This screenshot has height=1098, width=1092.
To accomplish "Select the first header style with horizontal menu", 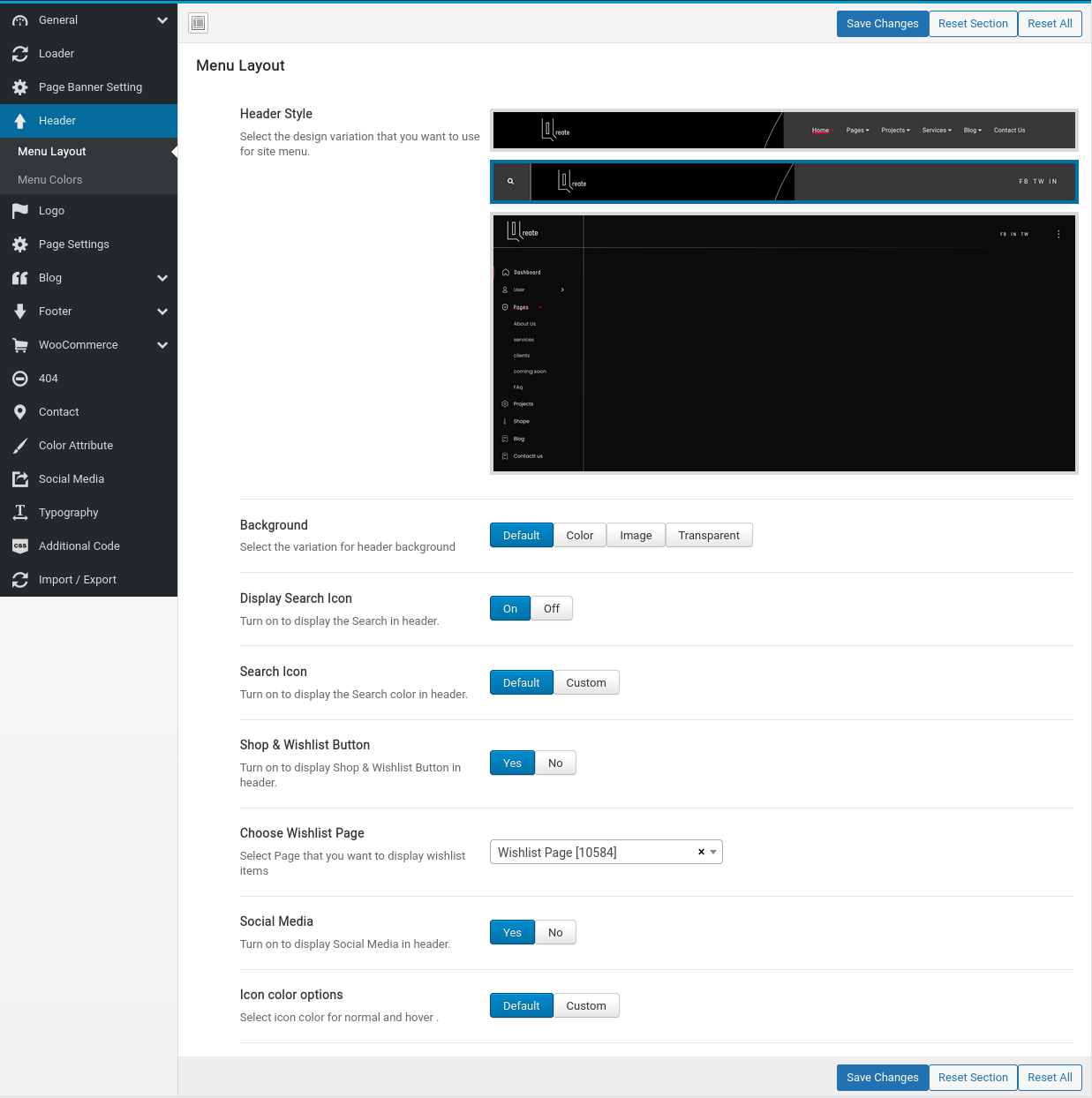I will [784, 131].
